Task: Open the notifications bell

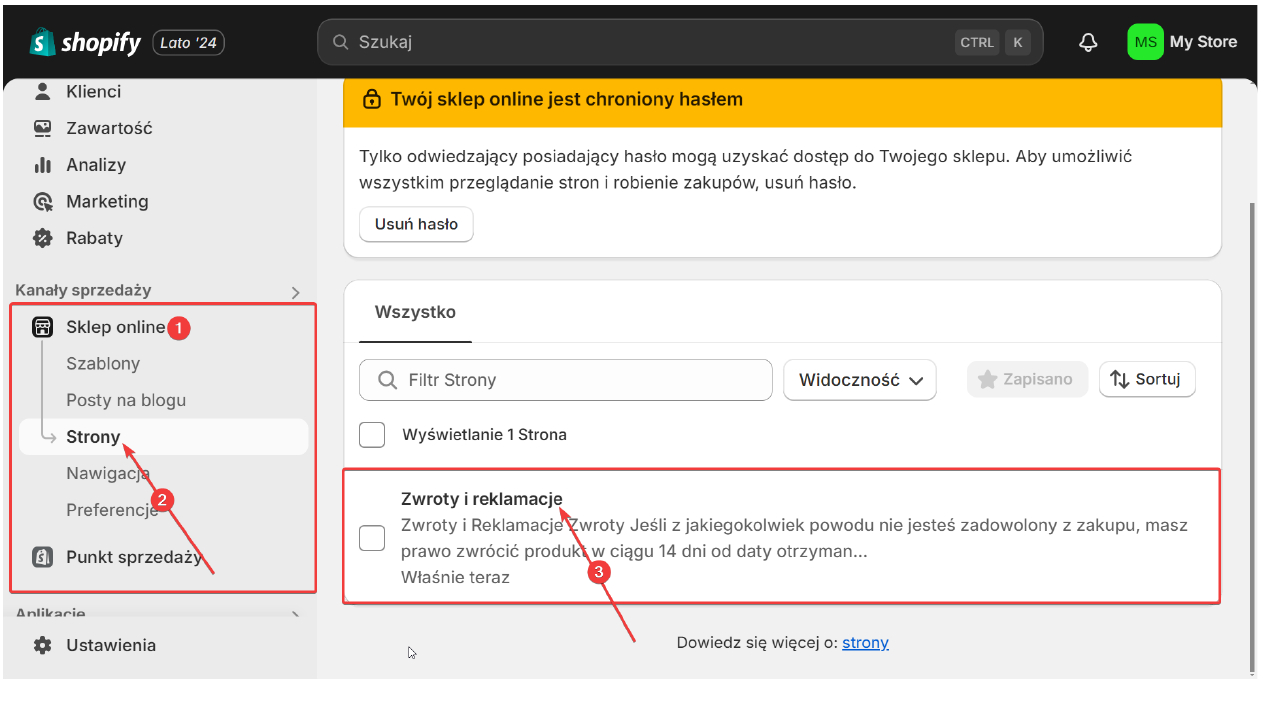Action: pos(1088,42)
